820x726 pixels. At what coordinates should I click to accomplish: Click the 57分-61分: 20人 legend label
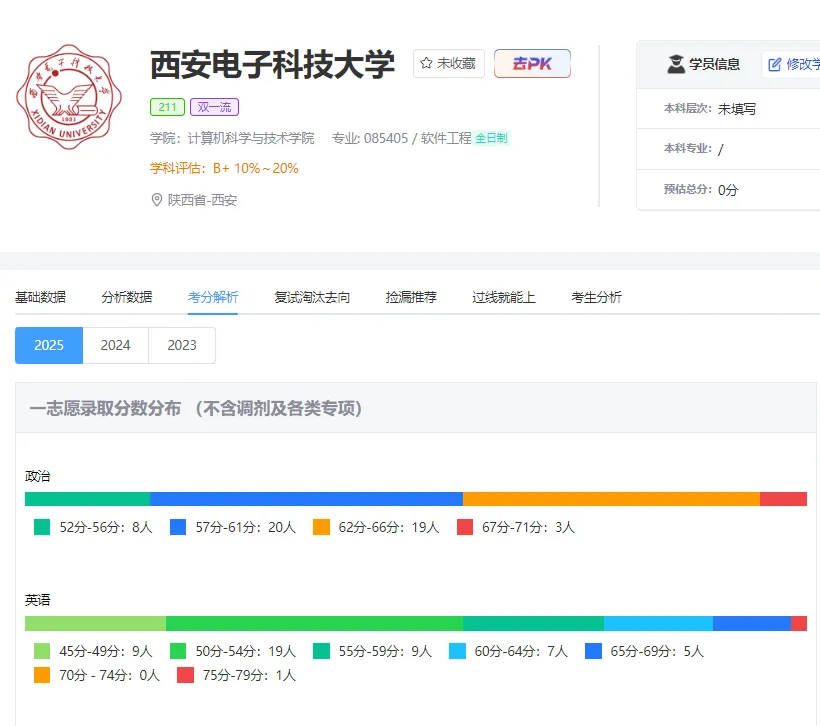[x=246, y=527]
